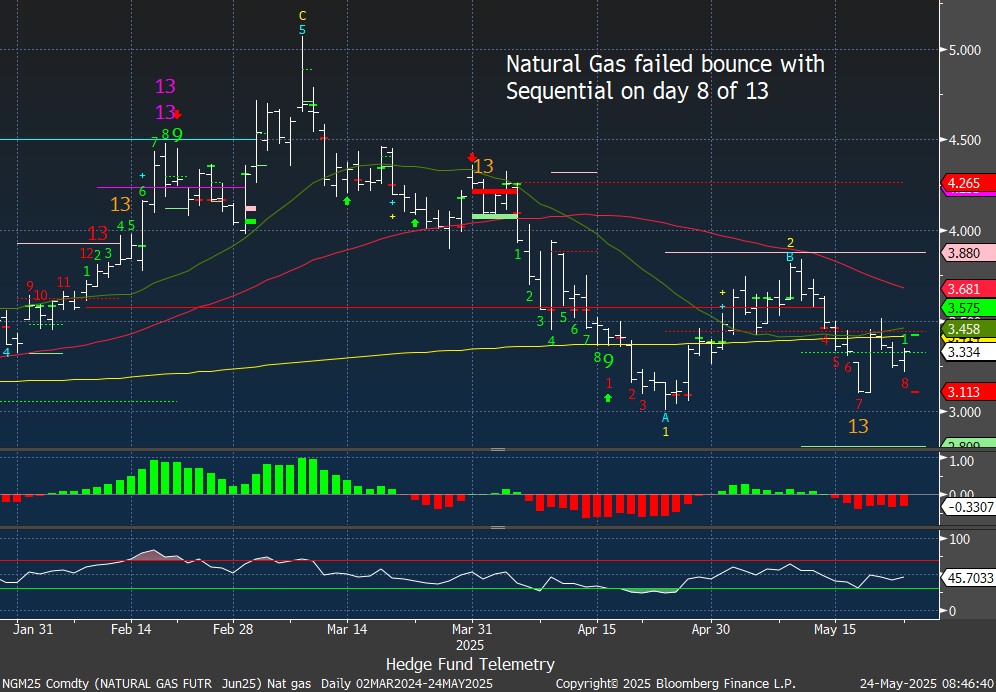
Task: Click the 24-May-2025 08:46:40 timestamp
Action: 926,684
